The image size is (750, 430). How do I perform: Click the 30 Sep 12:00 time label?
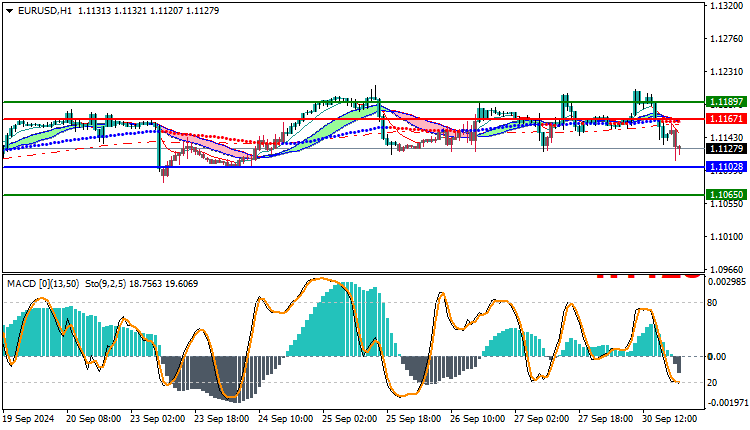click(670, 419)
